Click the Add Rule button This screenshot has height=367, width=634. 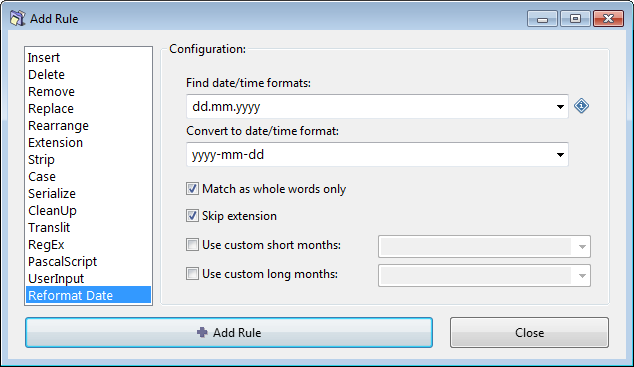[229, 332]
